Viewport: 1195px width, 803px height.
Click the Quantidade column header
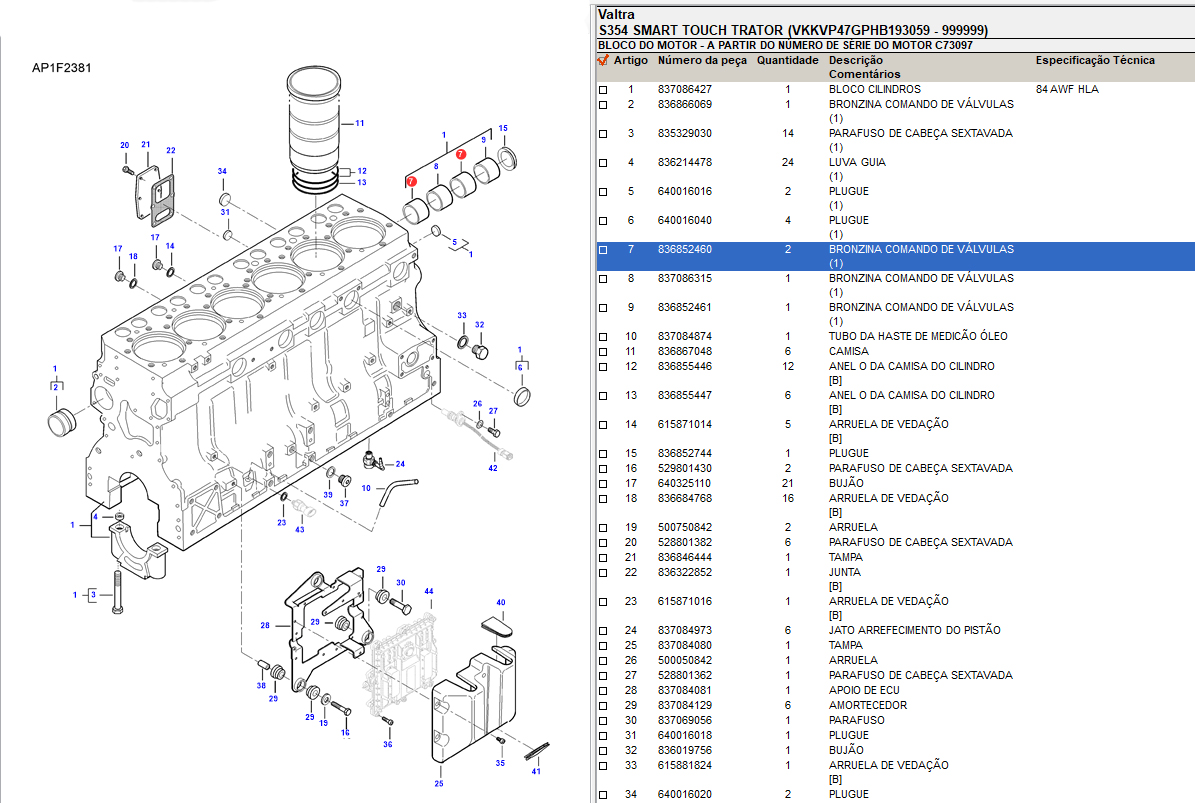pyautogui.click(x=787, y=60)
